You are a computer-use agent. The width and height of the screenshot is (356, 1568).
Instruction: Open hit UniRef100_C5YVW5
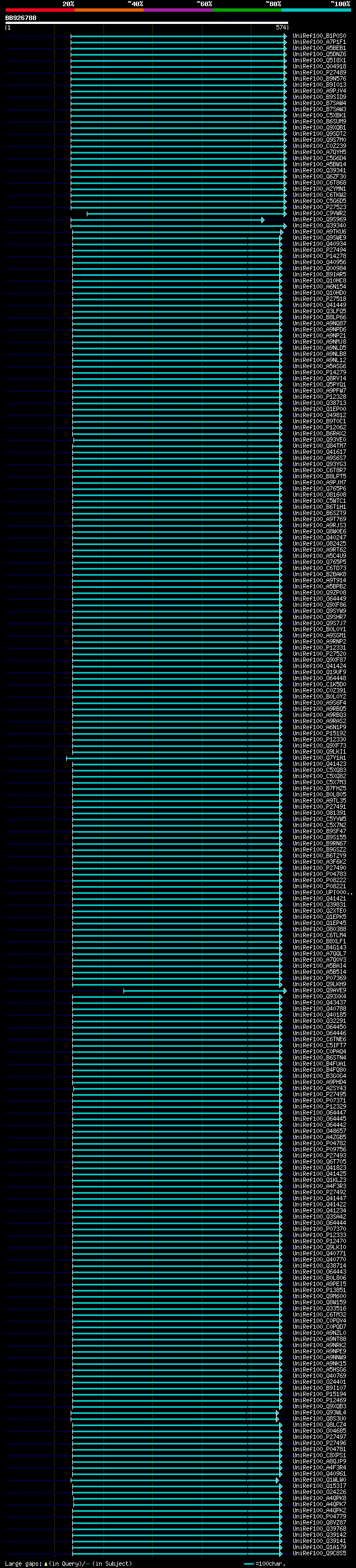point(319,819)
